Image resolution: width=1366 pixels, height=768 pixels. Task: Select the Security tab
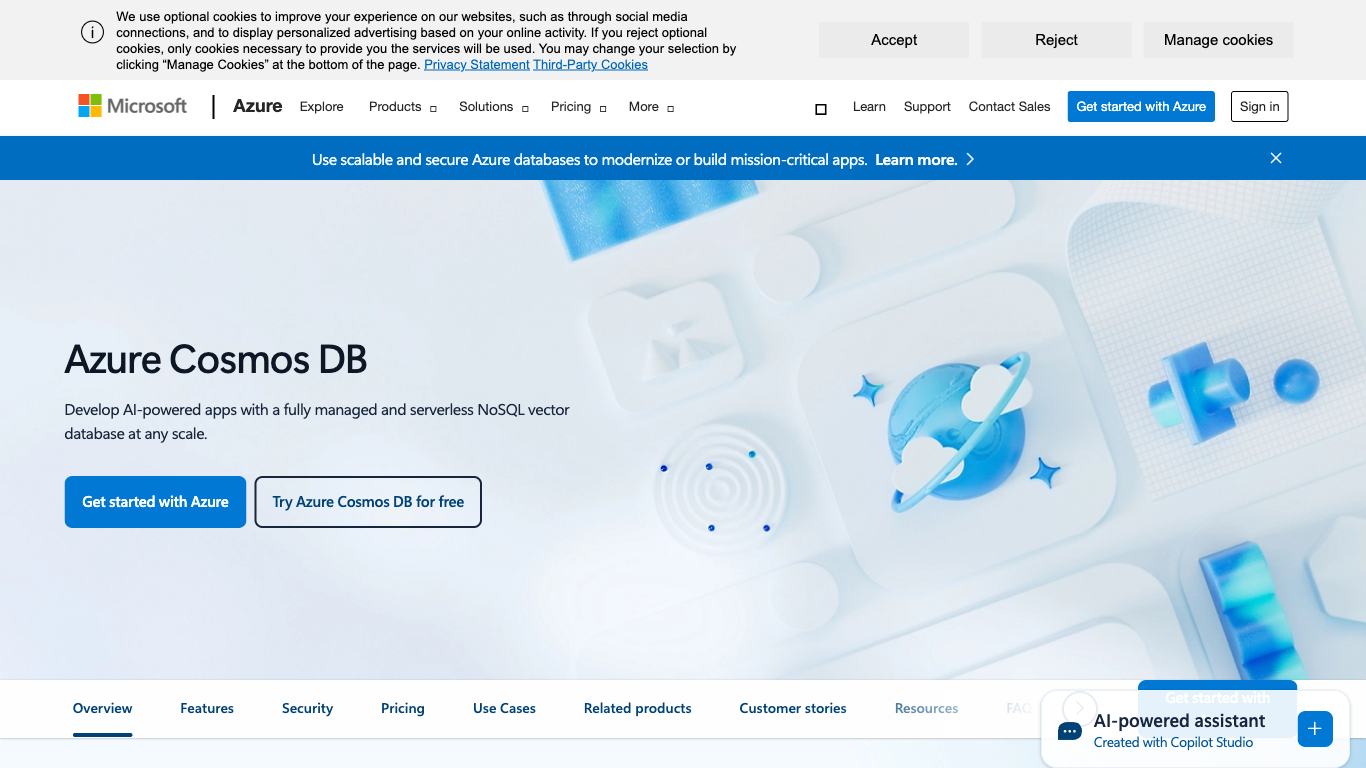[x=307, y=708]
